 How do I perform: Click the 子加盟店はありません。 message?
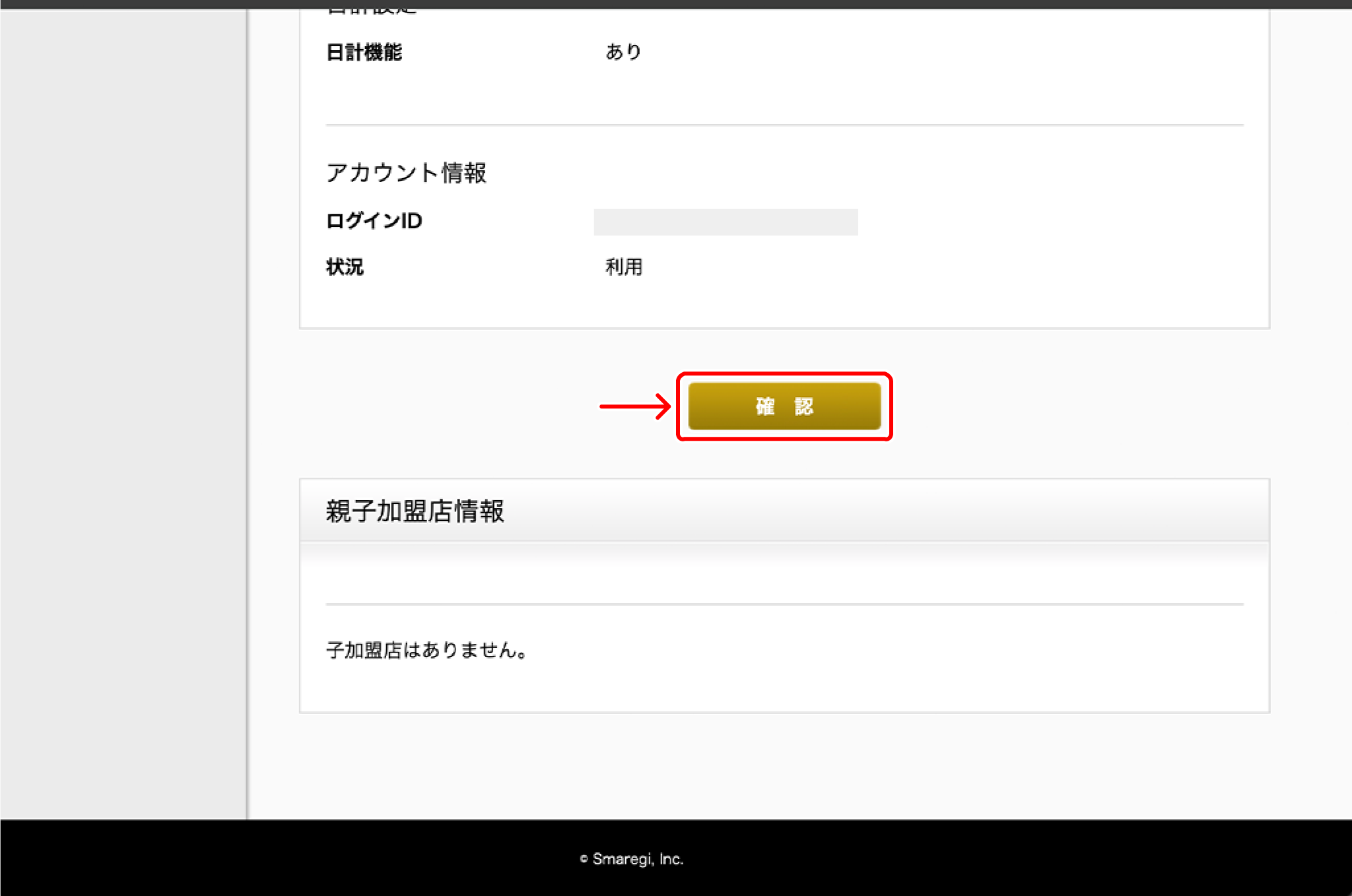[x=426, y=651]
